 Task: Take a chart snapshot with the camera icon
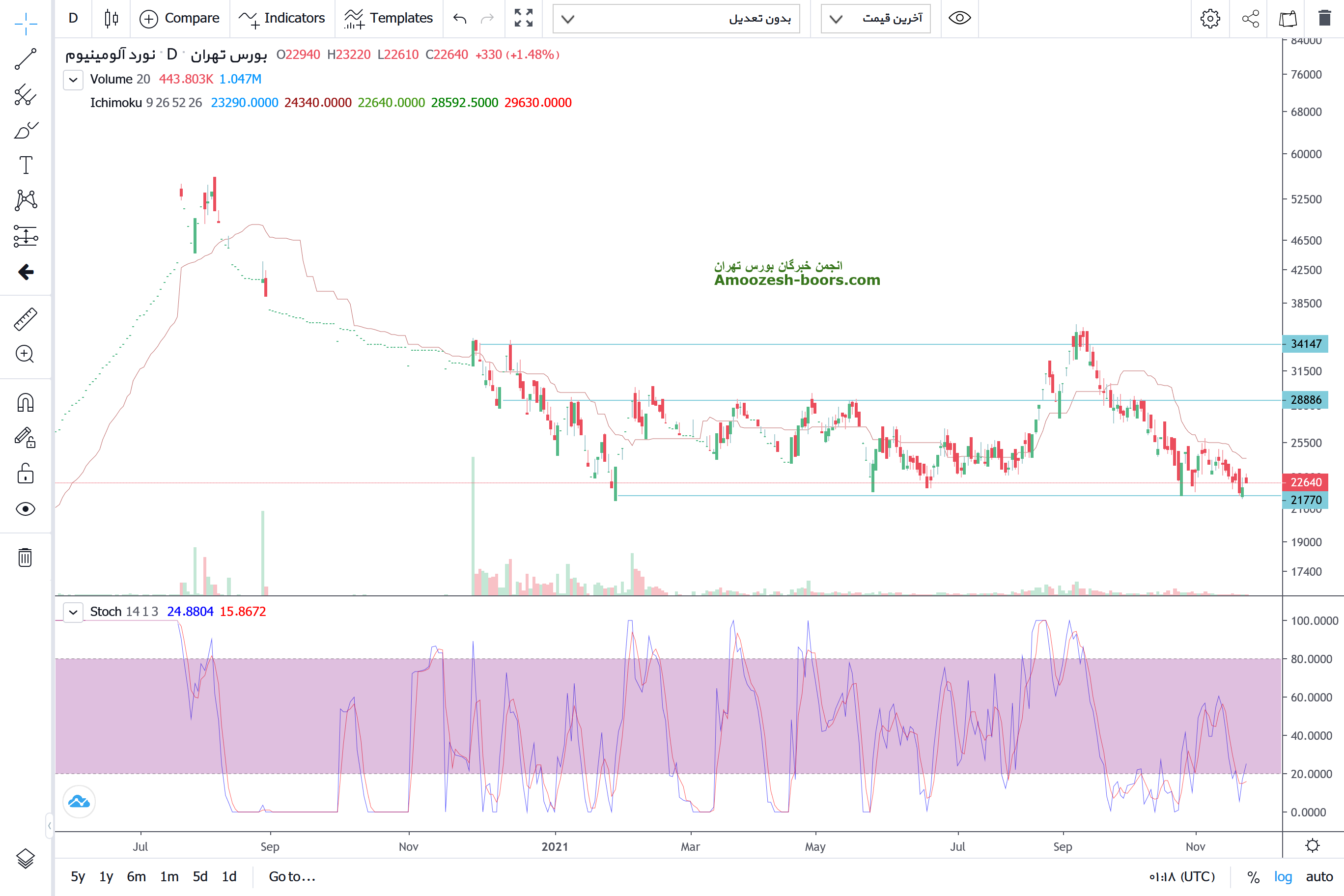(x=1288, y=18)
